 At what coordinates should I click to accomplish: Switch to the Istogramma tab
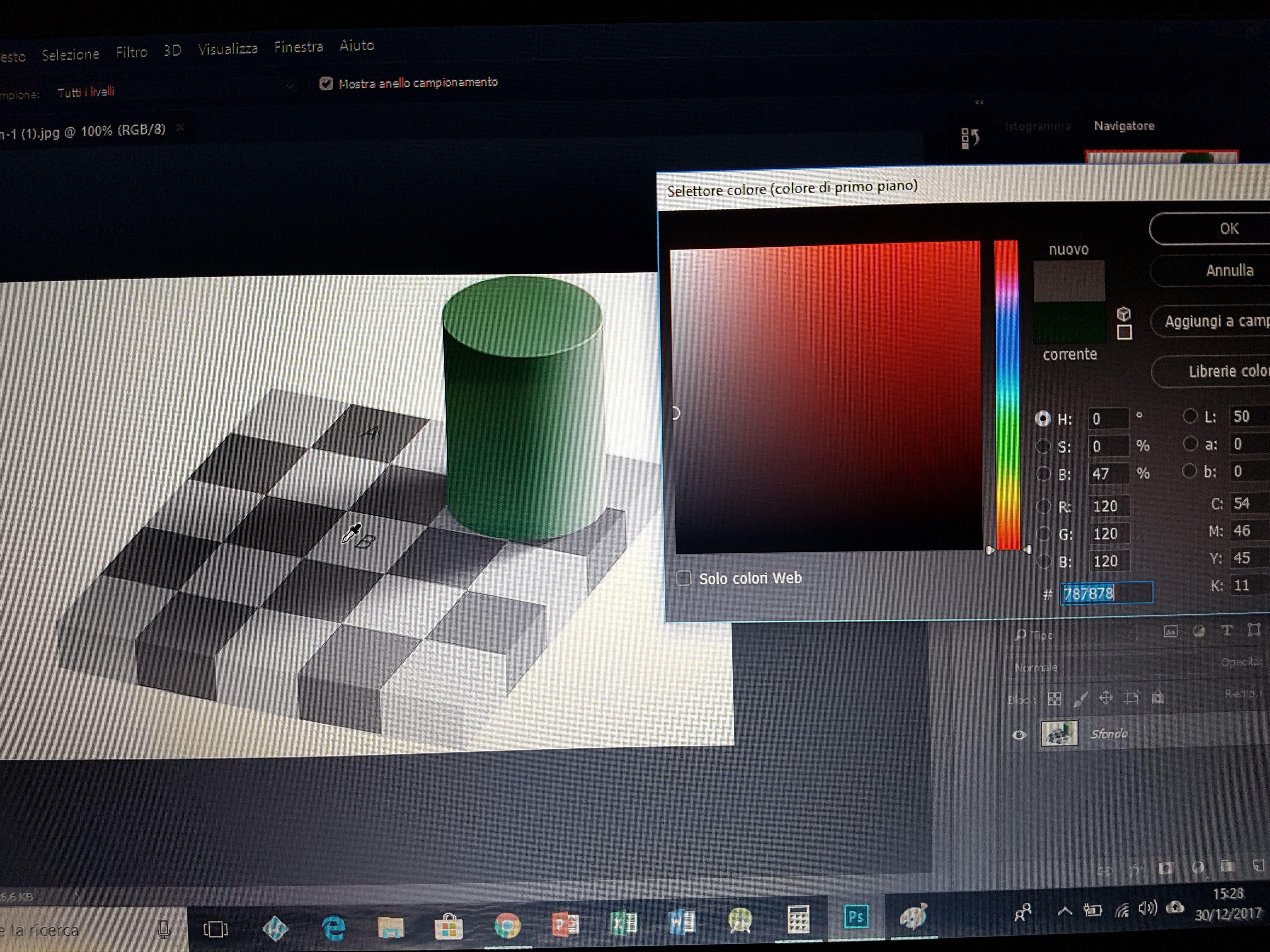[x=1038, y=126]
